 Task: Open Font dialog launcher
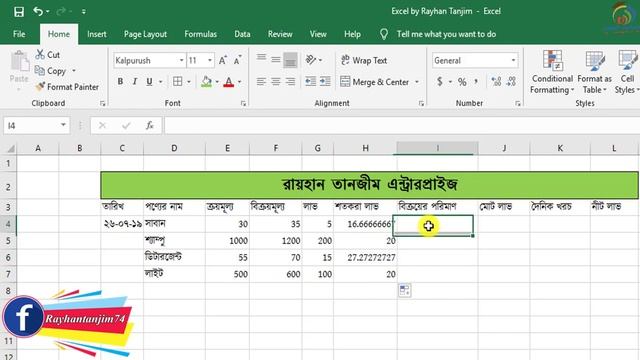point(243,104)
